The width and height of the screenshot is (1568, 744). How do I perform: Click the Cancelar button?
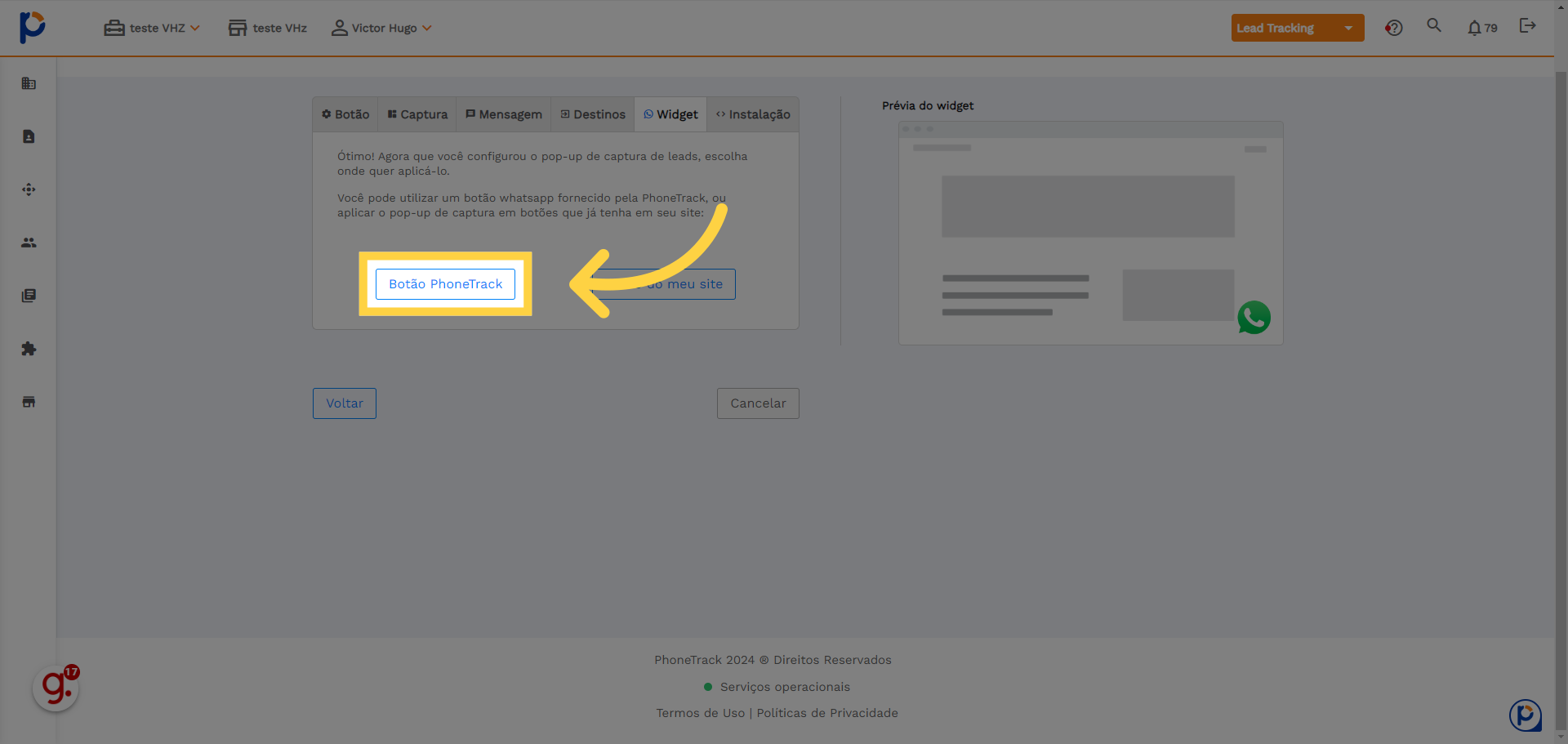coord(758,403)
